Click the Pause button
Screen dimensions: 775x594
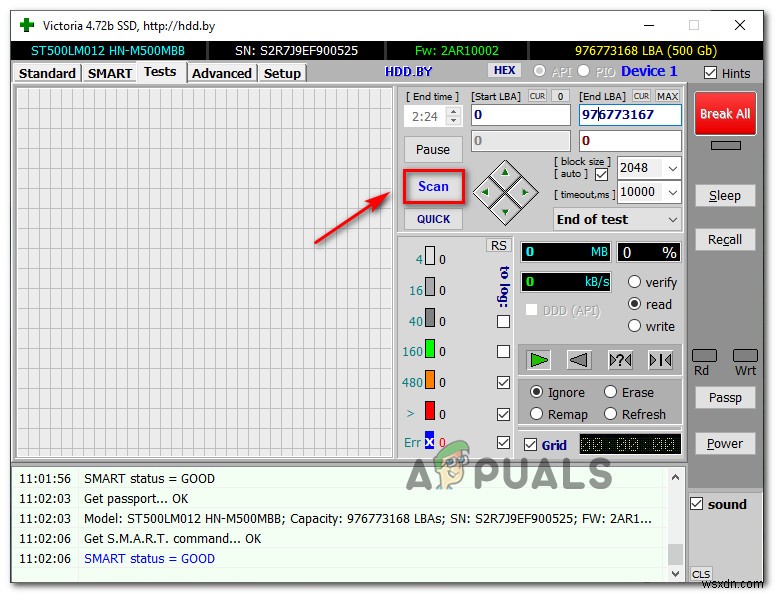433,149
